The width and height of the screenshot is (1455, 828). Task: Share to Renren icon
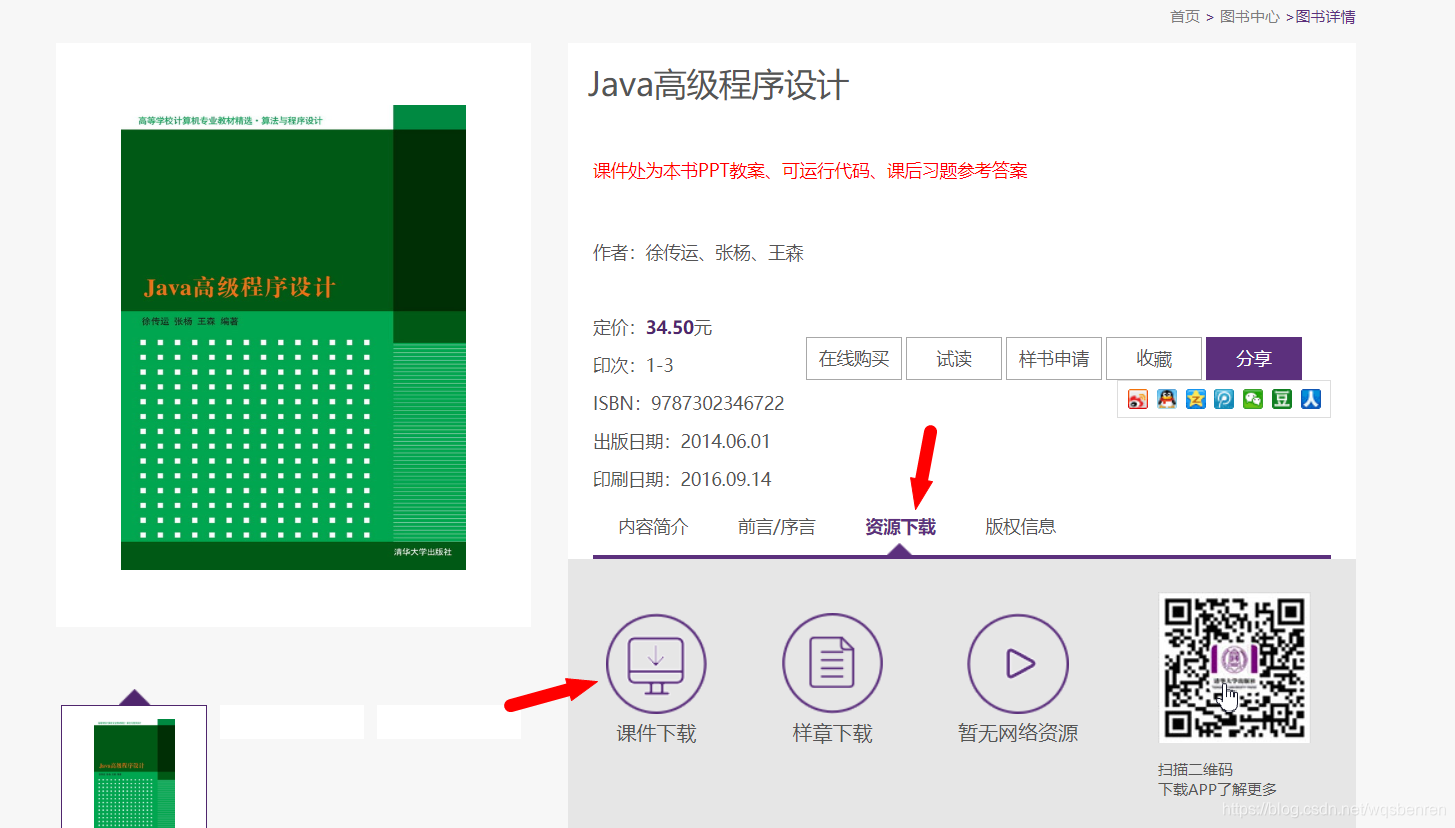(1311, 399)
